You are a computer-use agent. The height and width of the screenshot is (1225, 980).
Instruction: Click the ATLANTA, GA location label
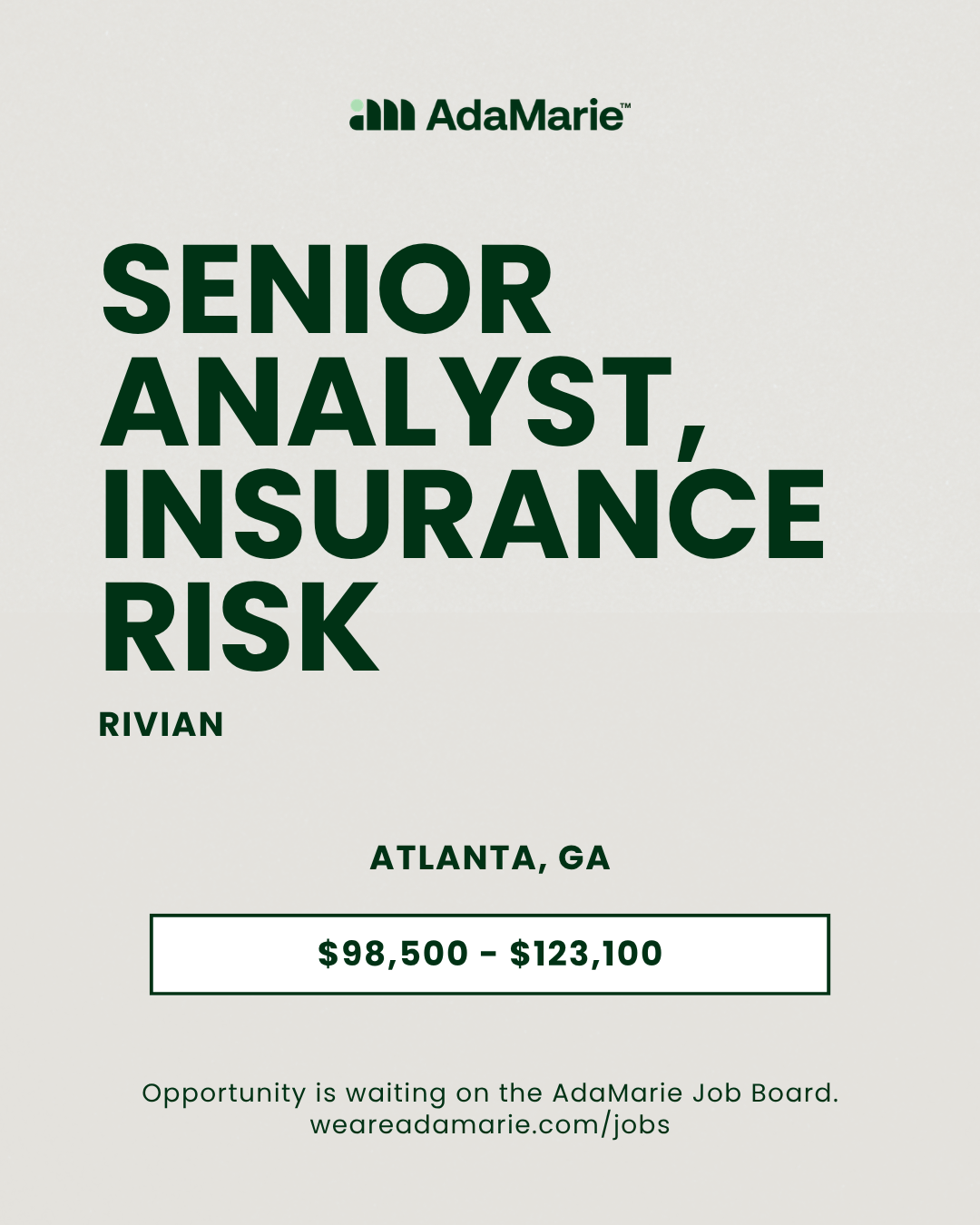pyautogui.click(x=490, y=858)
